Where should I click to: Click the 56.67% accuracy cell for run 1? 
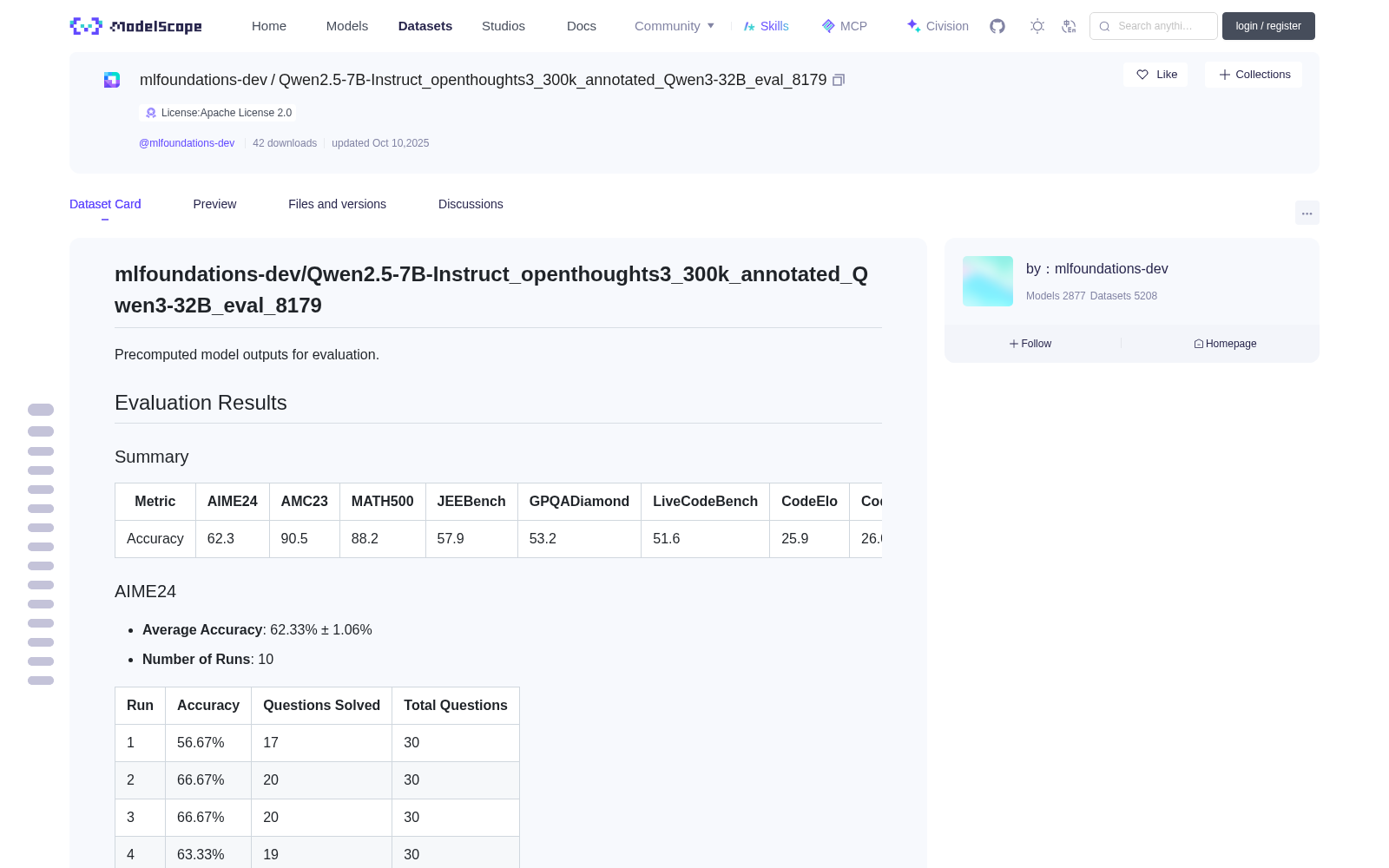(x=208, y=743)
